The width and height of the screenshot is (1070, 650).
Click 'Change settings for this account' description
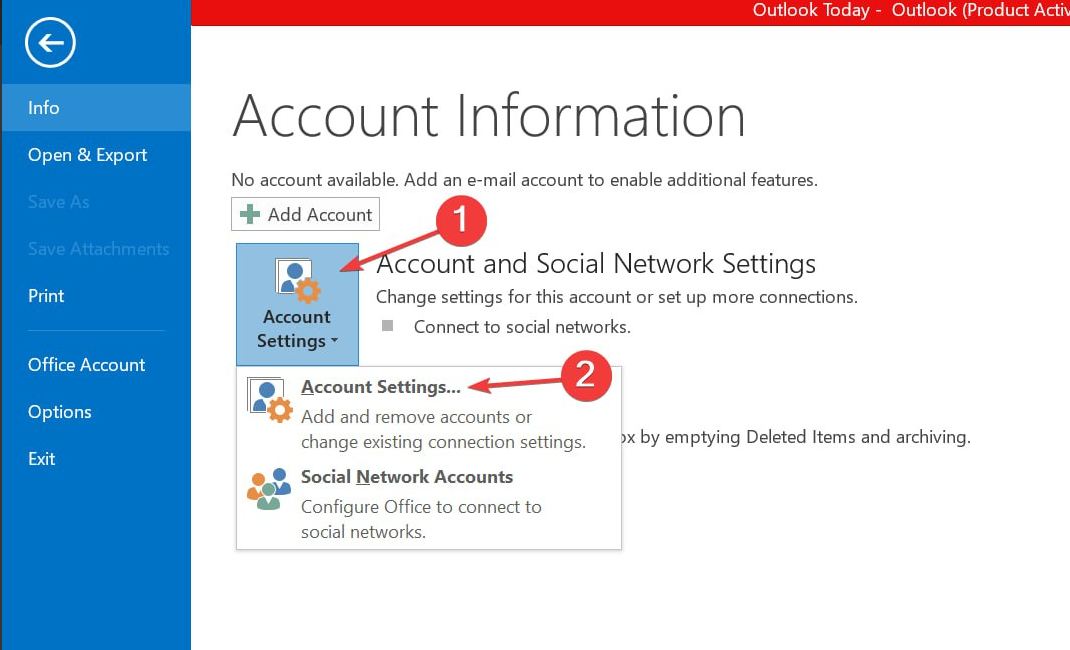click(617, 297)
